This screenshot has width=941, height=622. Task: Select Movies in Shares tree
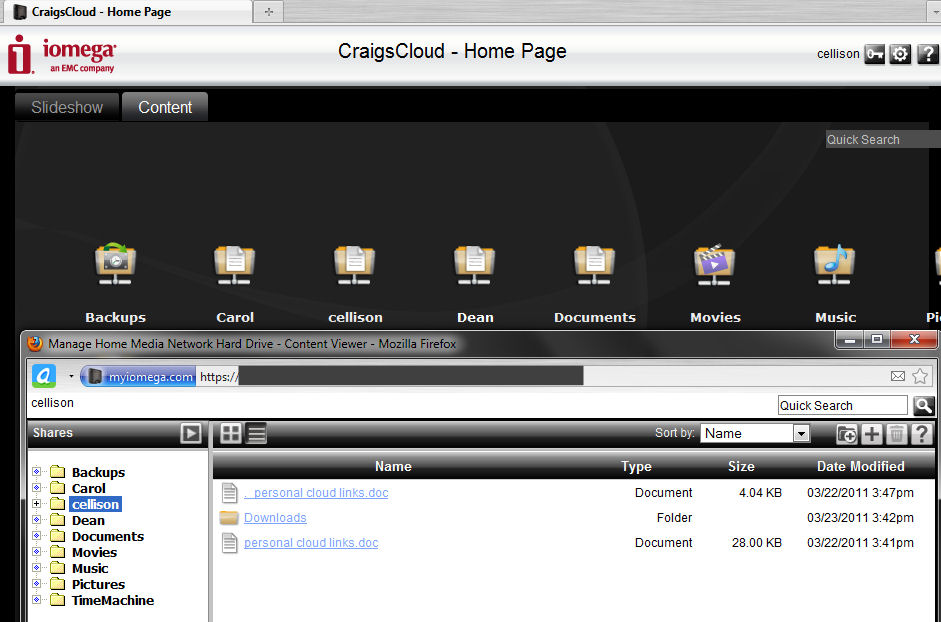(95, 552)
